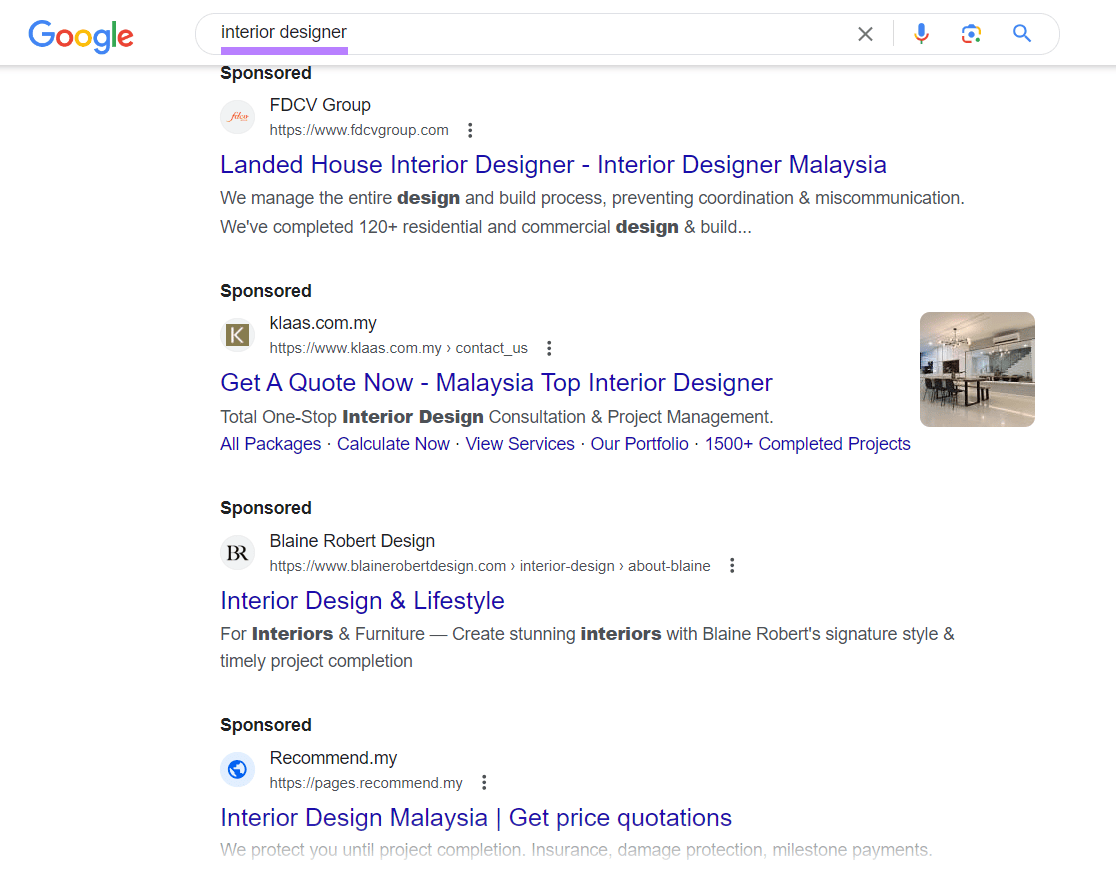The height and width of the screenshot is (869, 1116).
Task: Click the Blaine Robert Design favicon
Action: pyautogui.click(x=237, y=551)
